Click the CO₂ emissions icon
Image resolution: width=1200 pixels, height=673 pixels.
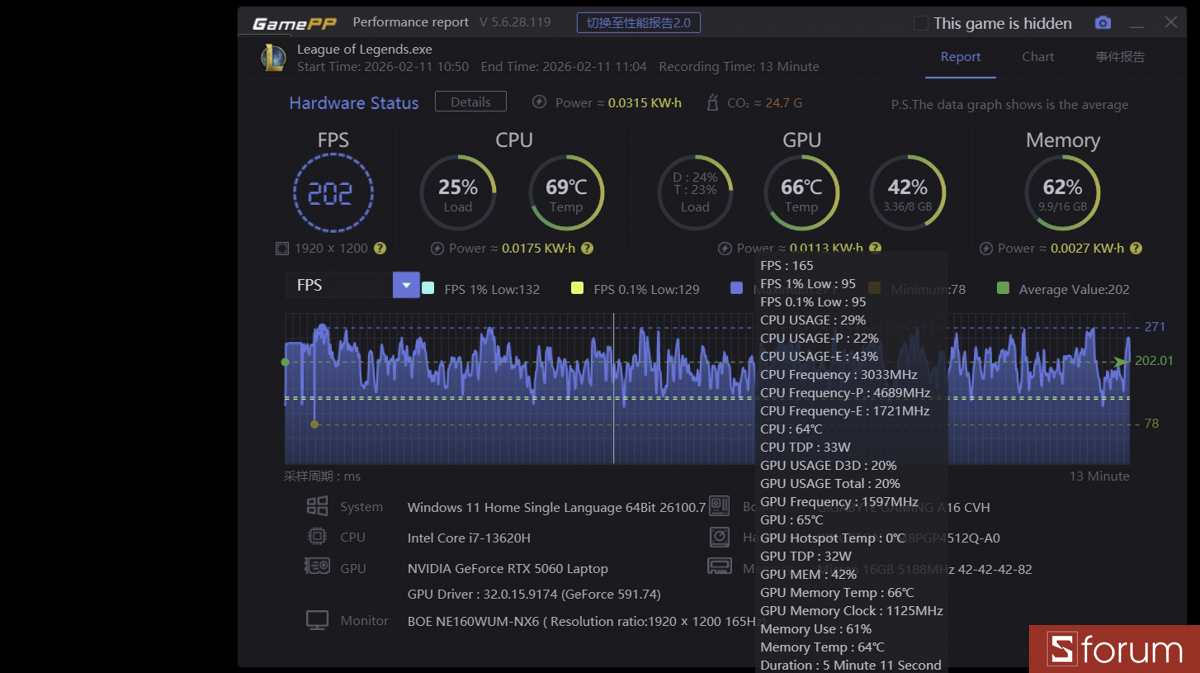[x=712, y=102]
